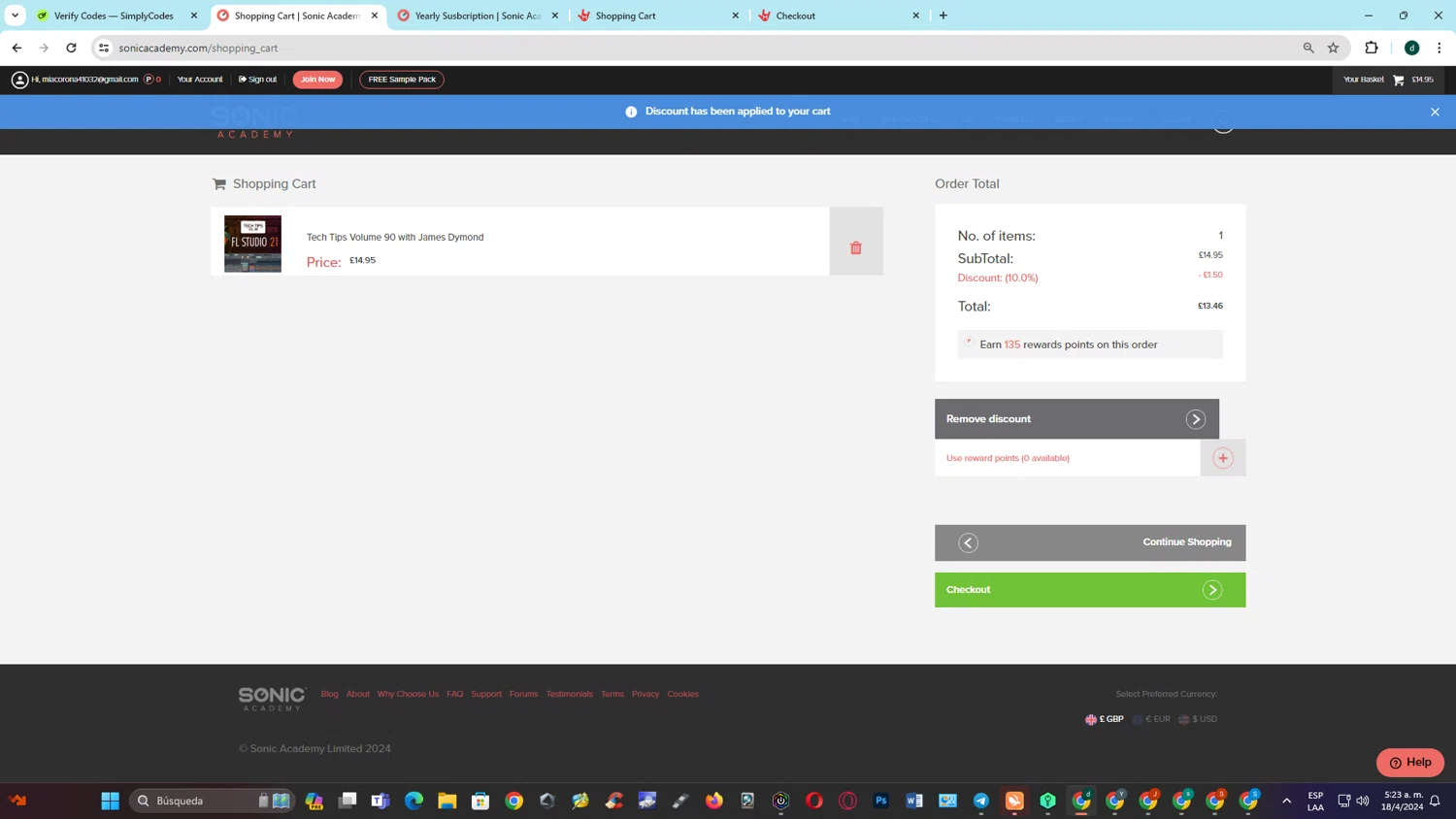Open a new browser tab with plus
Viewport: 1456px width, 819px height.
tap(943, 16)
